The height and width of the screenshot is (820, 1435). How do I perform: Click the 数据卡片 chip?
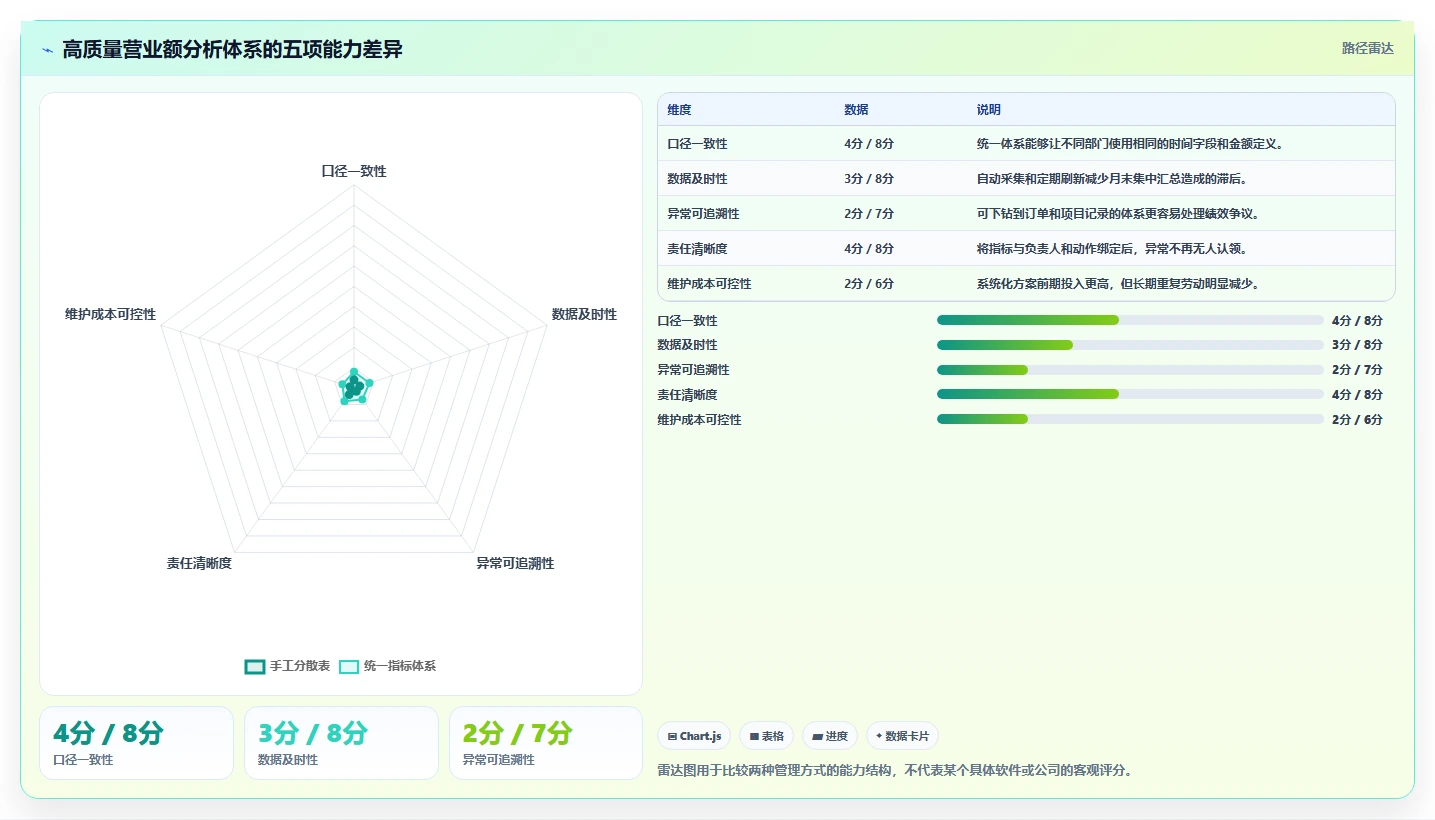(x=902, y=736)
